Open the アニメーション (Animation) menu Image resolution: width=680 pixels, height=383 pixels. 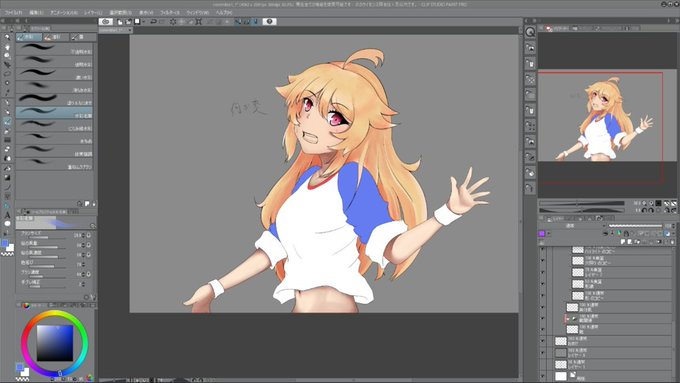64,13
